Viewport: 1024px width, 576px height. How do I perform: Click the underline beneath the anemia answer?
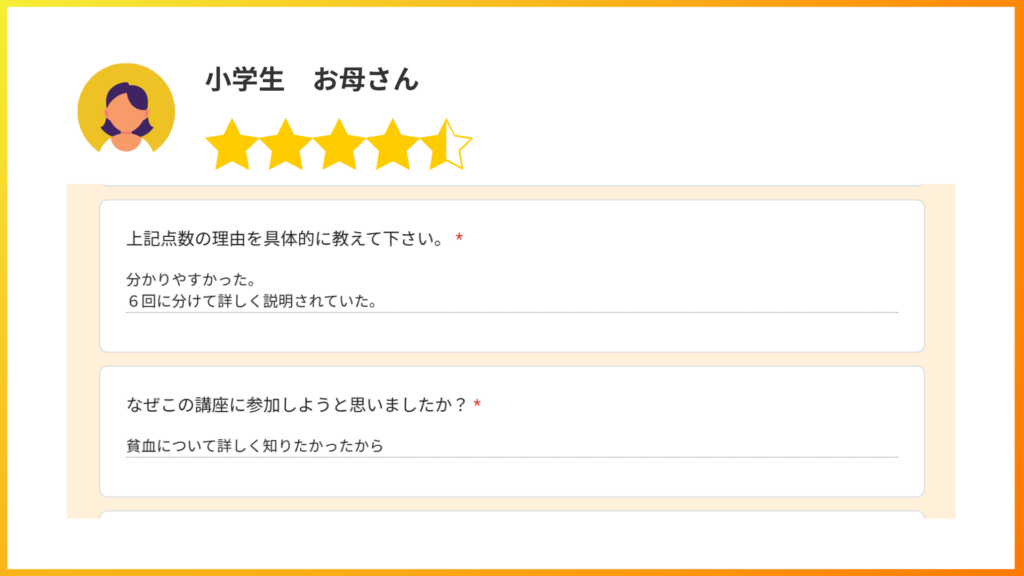[512, 457]
